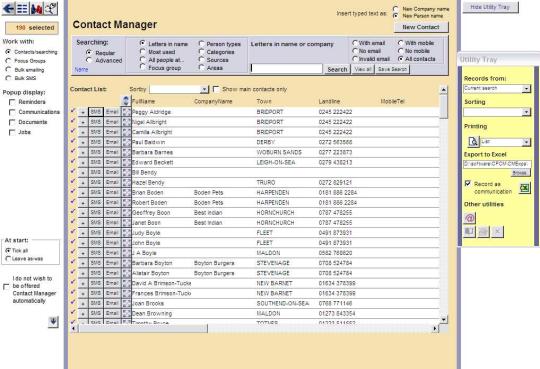Select Advanced searching mode
Screen dimensions: 540x369
click(x=89, y=60)
